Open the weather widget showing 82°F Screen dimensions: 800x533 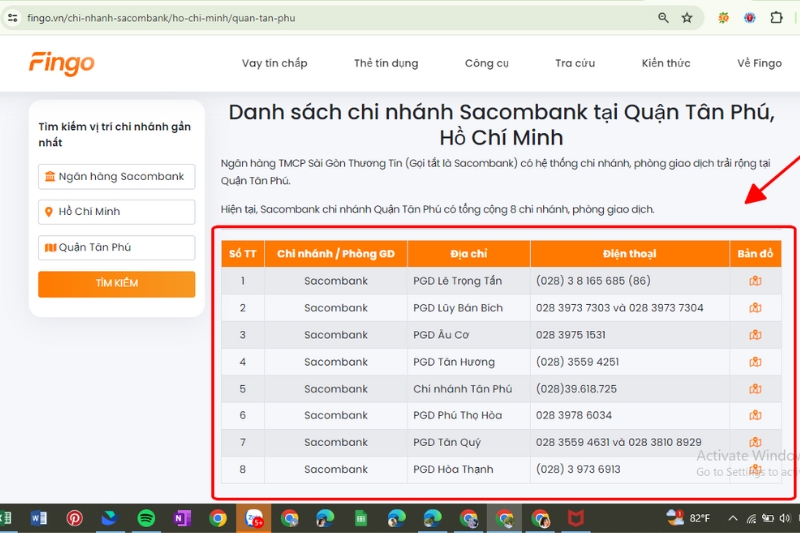tap(688, 518)
